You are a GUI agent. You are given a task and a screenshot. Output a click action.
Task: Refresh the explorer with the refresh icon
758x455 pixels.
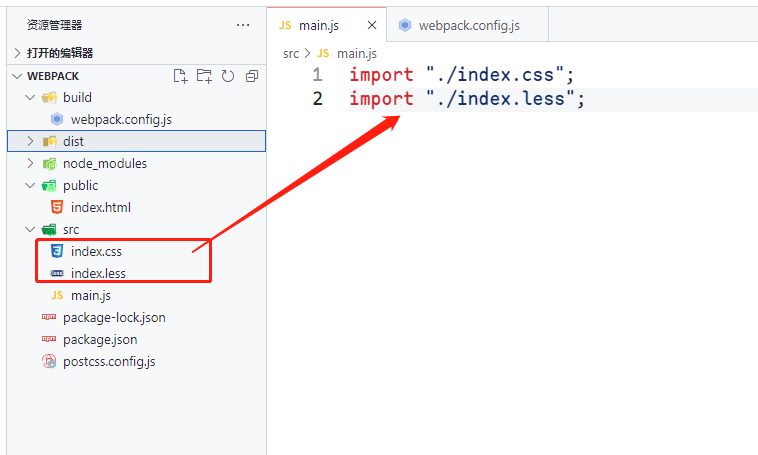[228, 76]
